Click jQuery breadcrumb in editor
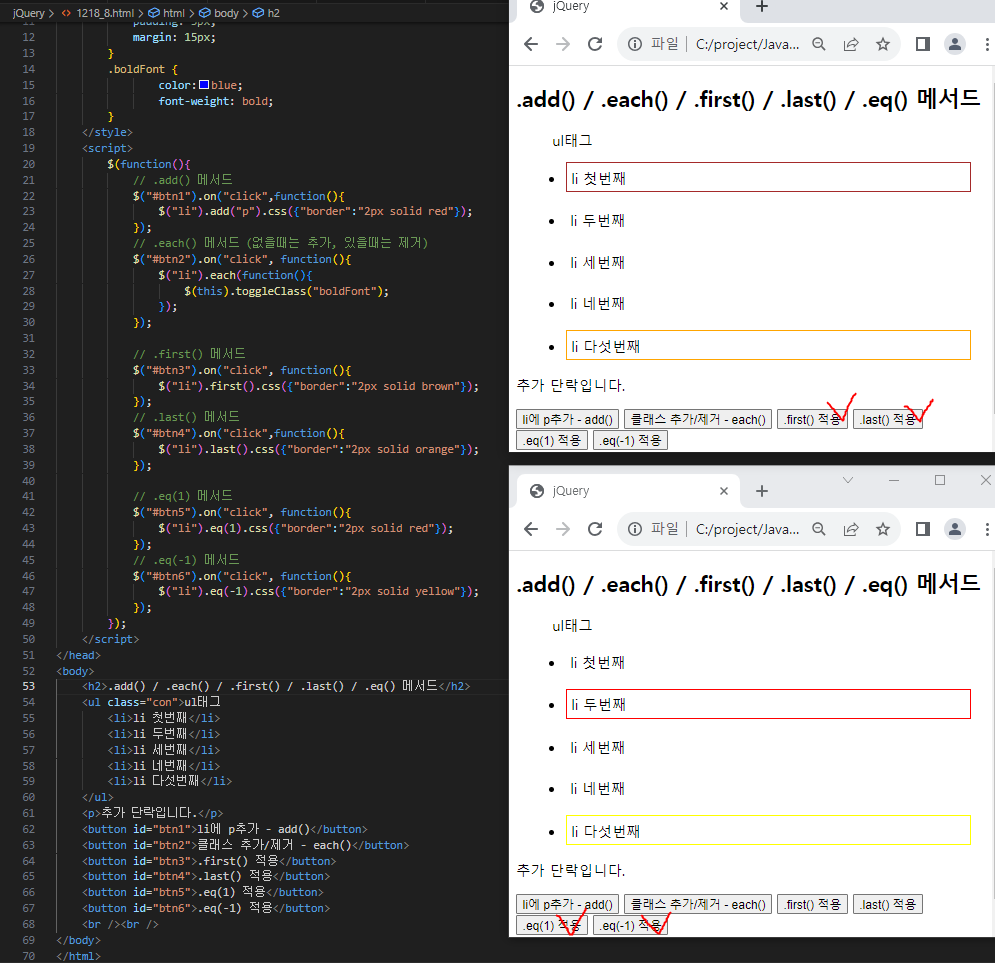The image size is (995, 963). coord(29,13)
